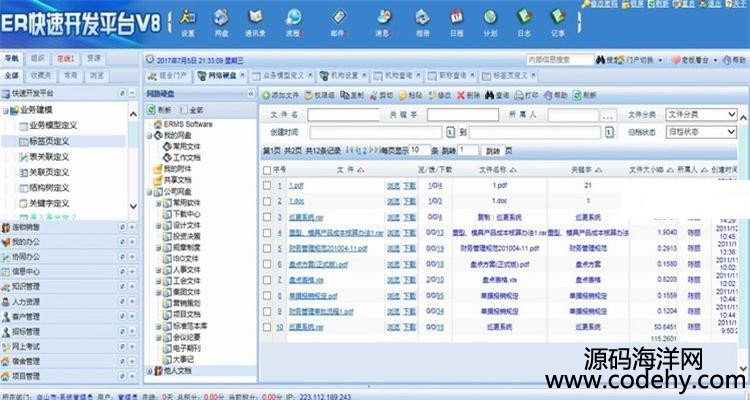
Task: Collapse 我的网盘 node in disk tree
Action: tap(150, 136)
